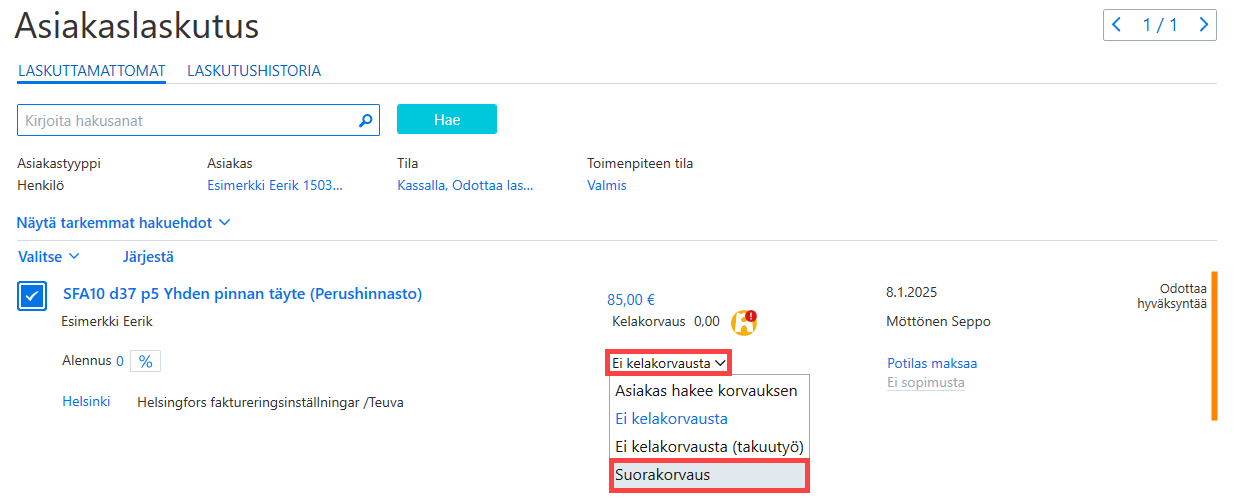Select Asiakas hakee korvauksen option

708,391
